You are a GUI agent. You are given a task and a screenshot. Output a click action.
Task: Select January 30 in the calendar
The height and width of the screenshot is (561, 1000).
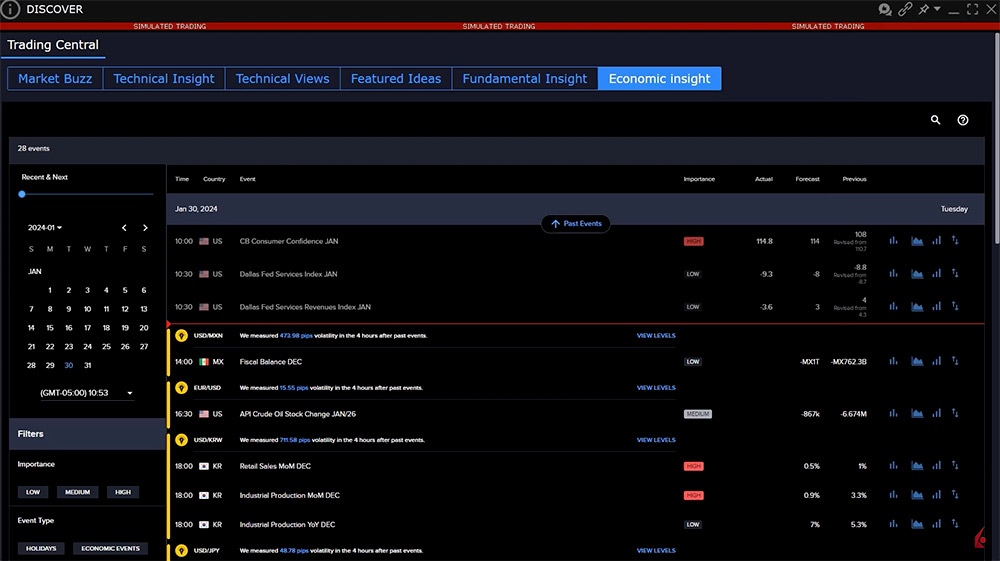tap(68, 365)
